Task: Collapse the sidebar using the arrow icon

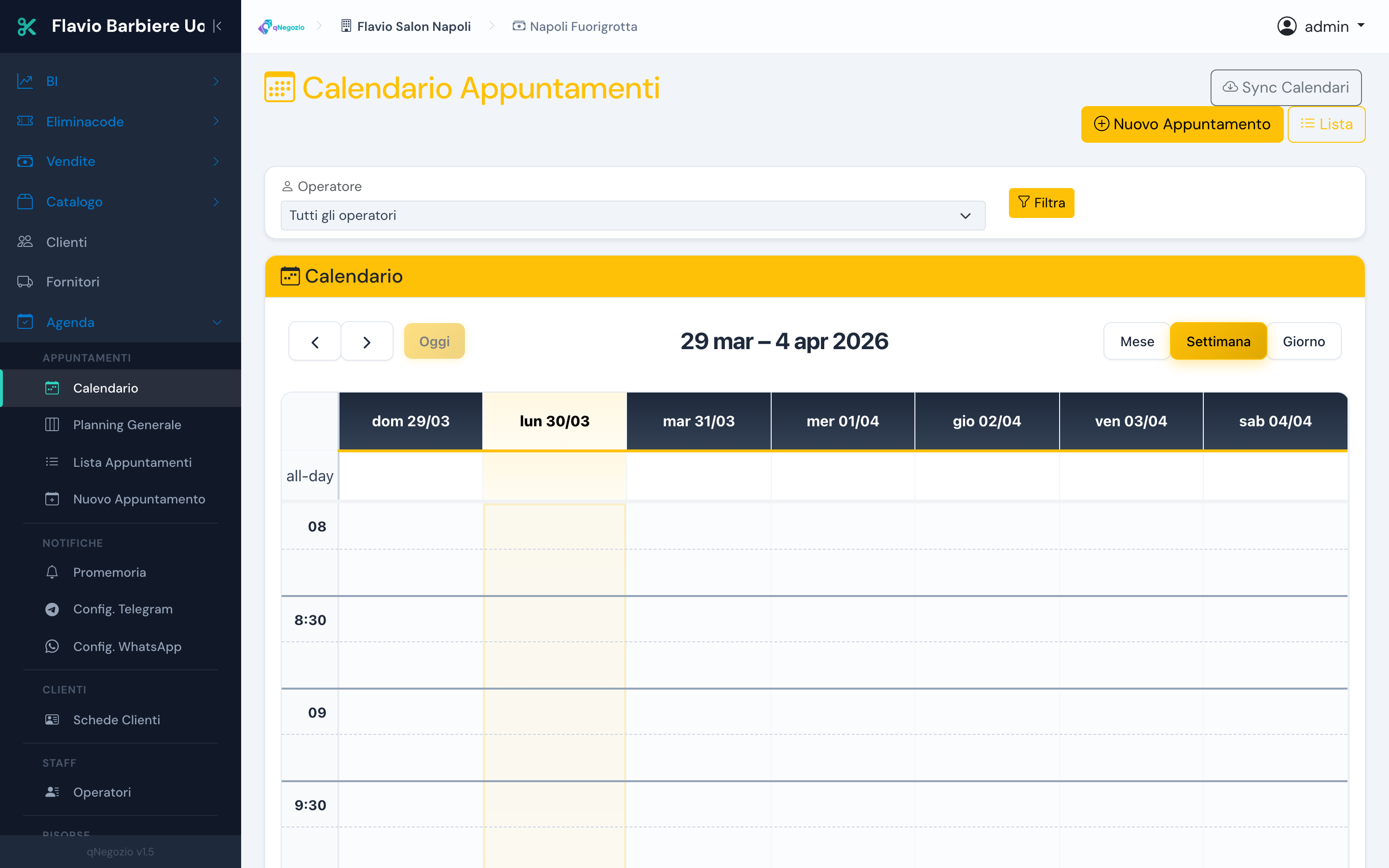Action: click(218, 26)
